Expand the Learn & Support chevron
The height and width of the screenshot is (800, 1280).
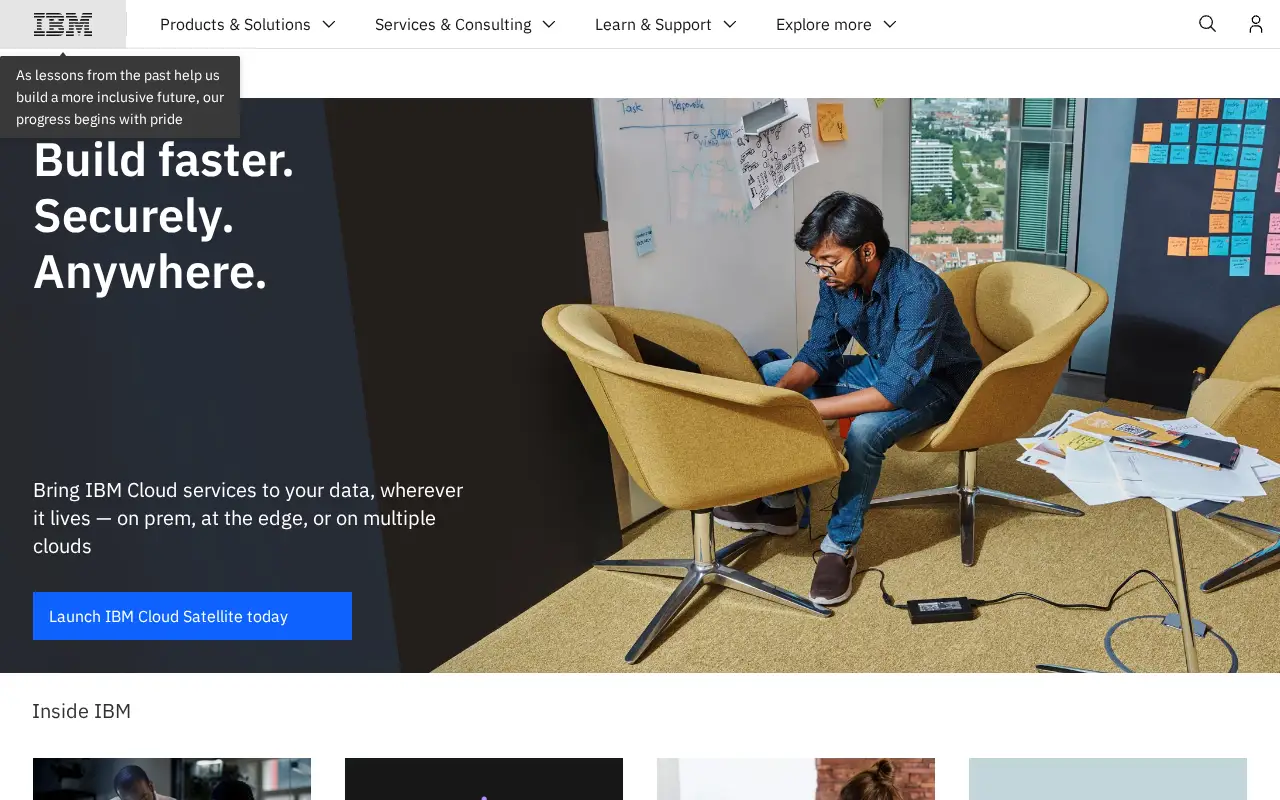(729, 24)
